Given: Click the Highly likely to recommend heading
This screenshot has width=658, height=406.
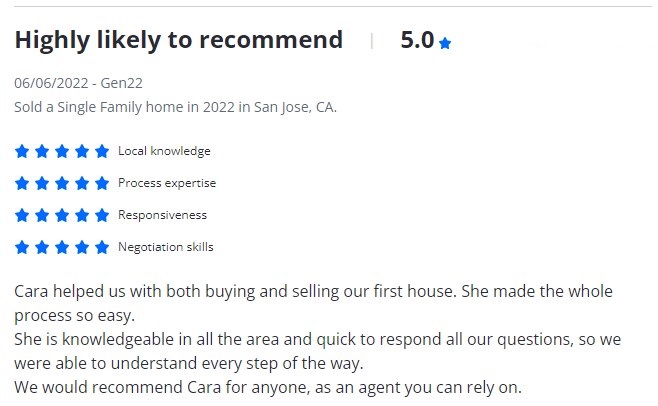Looking at the screenshot, I should tap(178, 40).
